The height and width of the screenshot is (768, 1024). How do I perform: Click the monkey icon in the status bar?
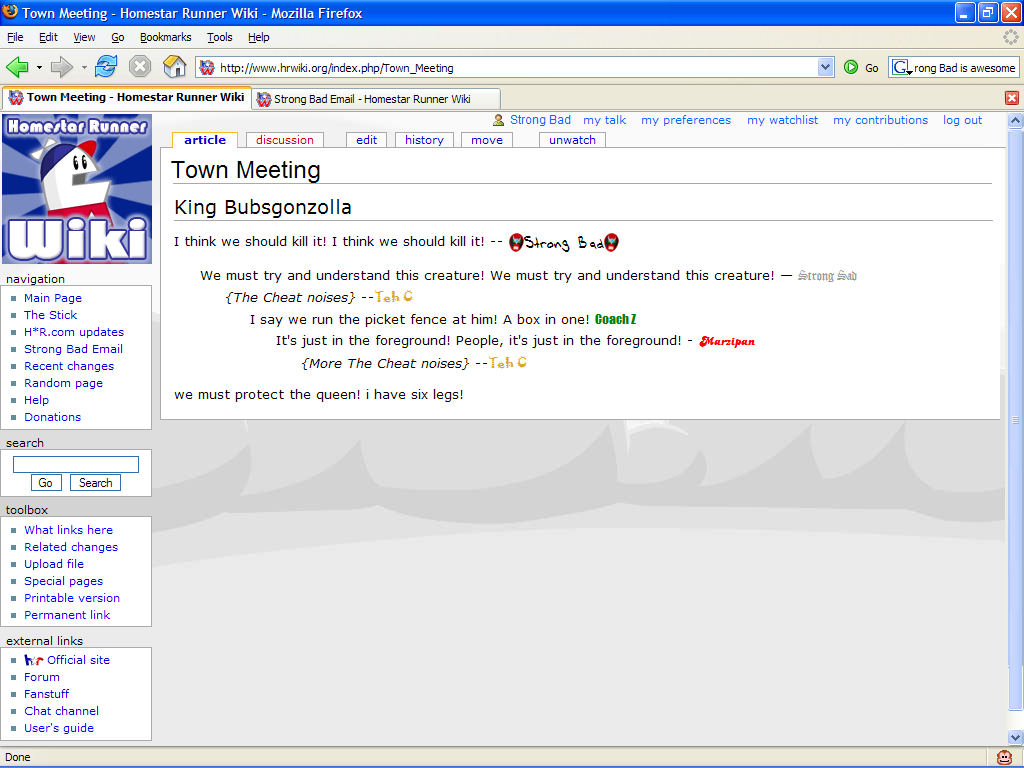(x=1004, y=758)
